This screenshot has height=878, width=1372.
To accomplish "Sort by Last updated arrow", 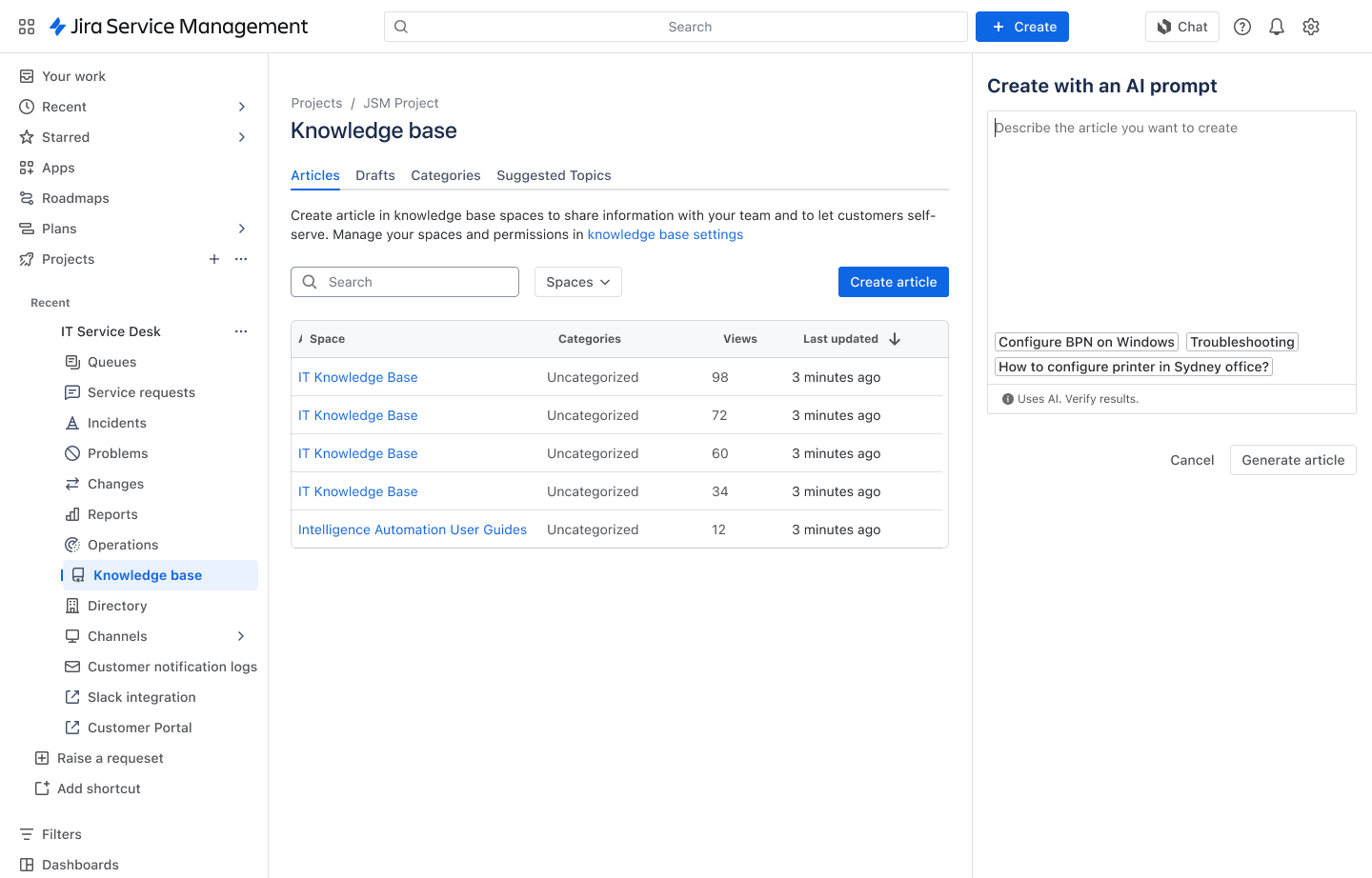I will tap(895, 339).
